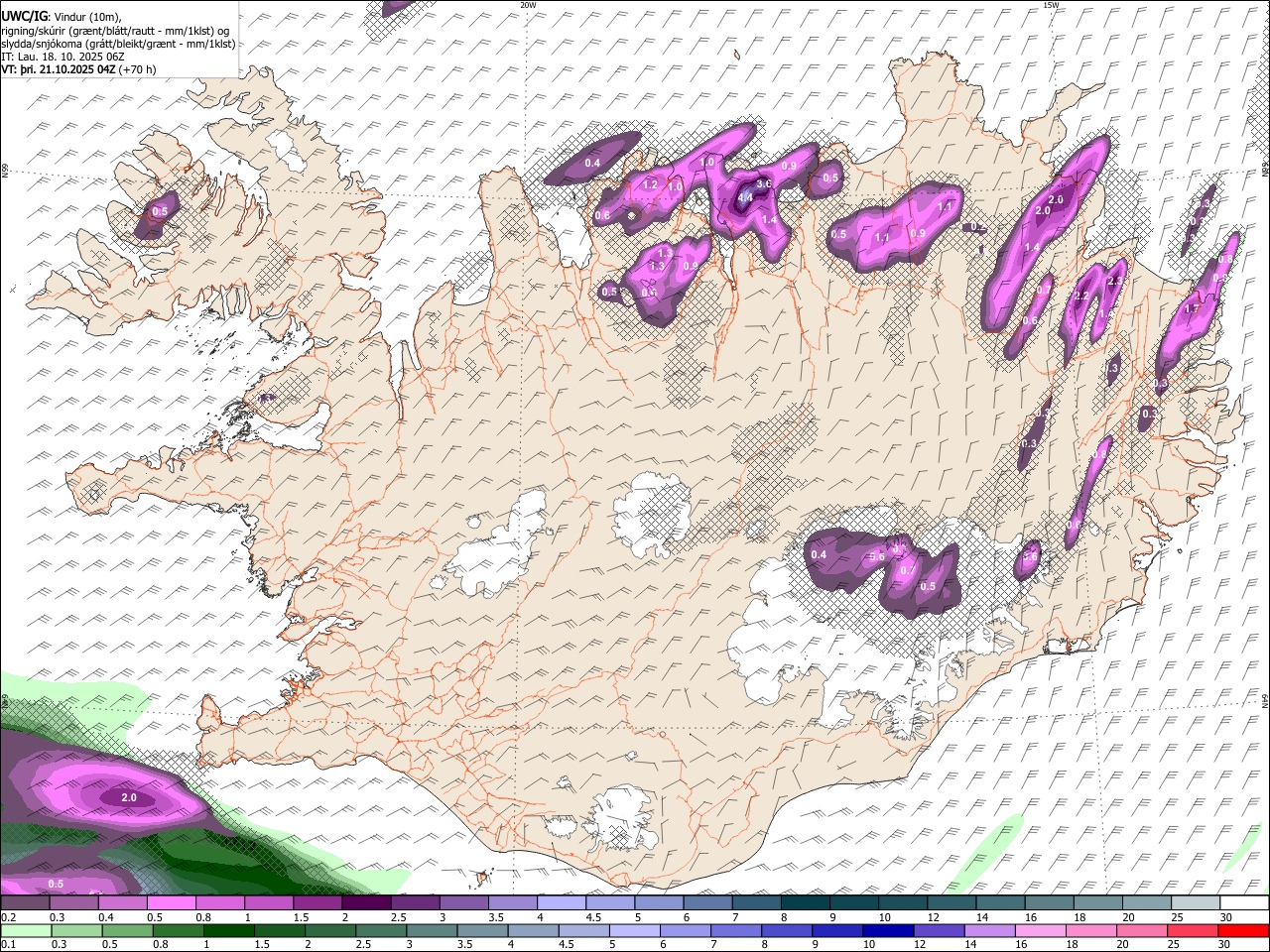Click the 20W longitude label at the top
Image resolution: width=1270 pixels, height=952 pixels.
tap(528, 5)
